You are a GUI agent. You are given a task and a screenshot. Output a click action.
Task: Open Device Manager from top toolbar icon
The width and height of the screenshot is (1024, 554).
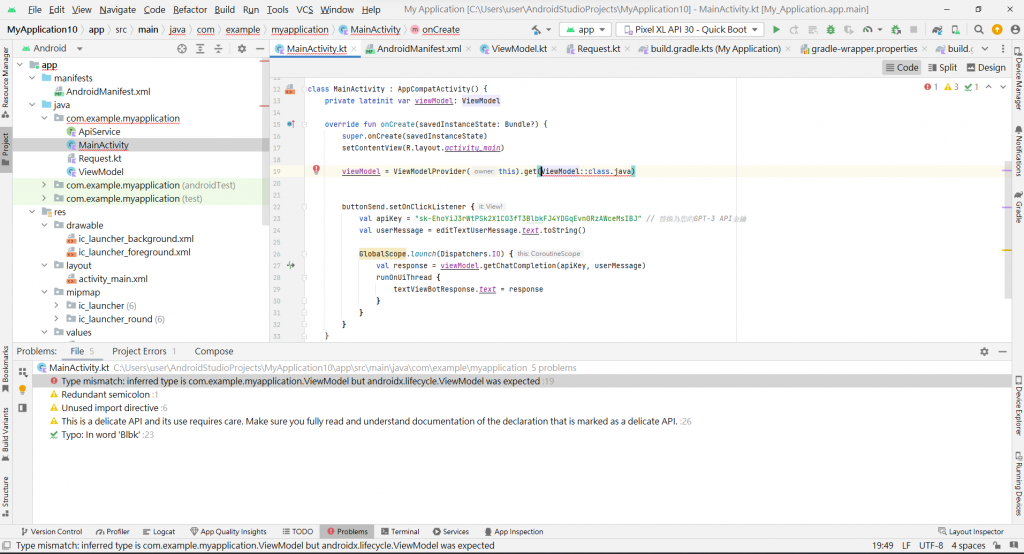pyautogui.click(x=955, y=29)
